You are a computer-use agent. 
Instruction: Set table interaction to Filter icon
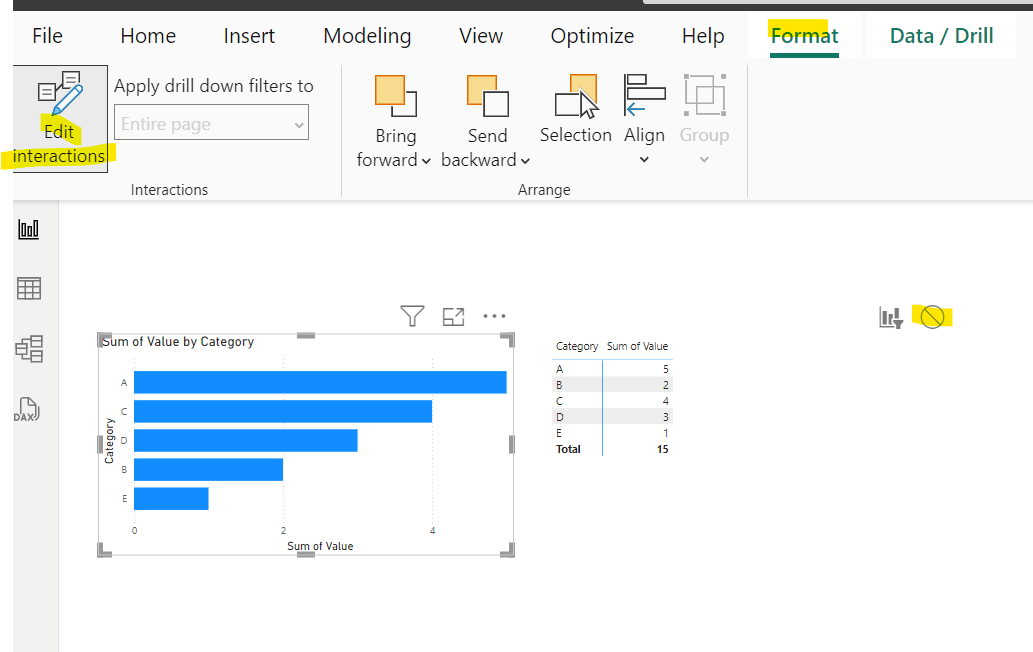[891, 317]
